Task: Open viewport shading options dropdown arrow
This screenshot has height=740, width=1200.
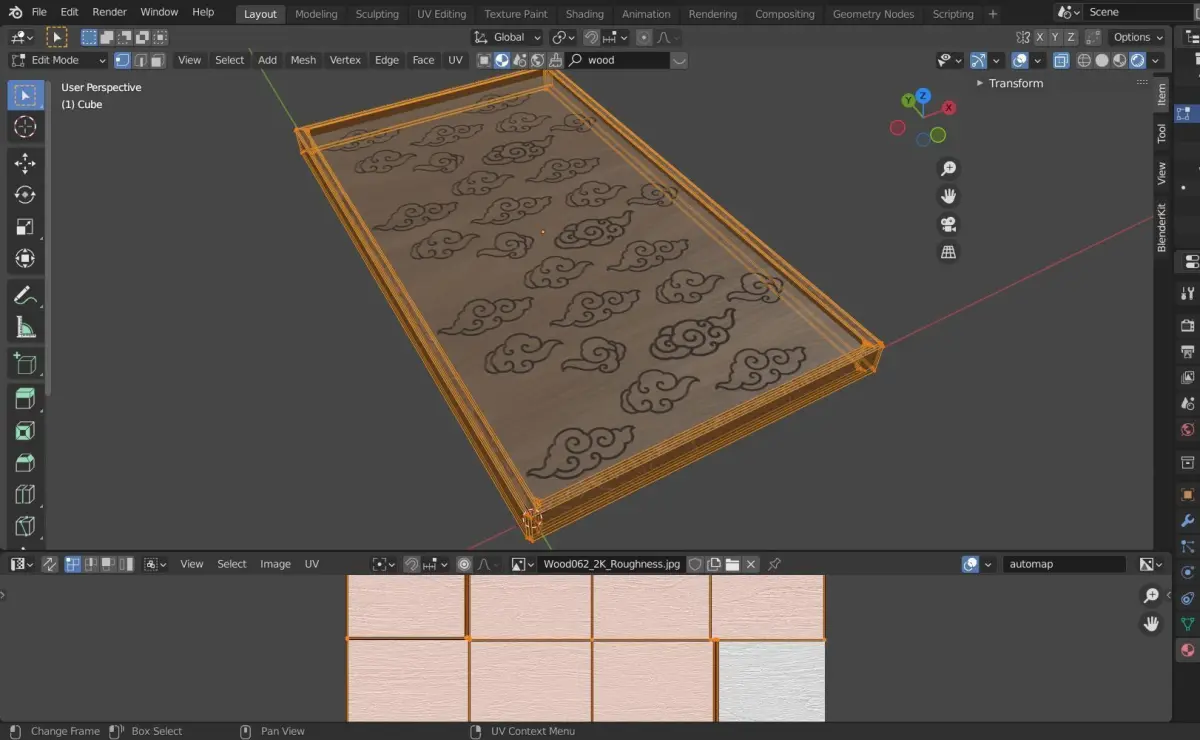Action: tap(1157, 60)
